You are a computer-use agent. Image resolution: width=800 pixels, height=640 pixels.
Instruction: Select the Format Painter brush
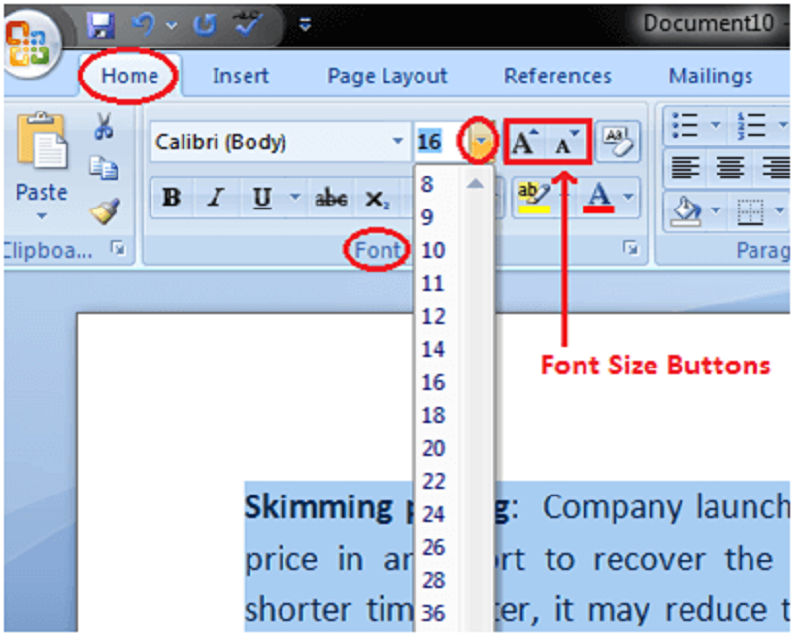(x=104, y=209)
